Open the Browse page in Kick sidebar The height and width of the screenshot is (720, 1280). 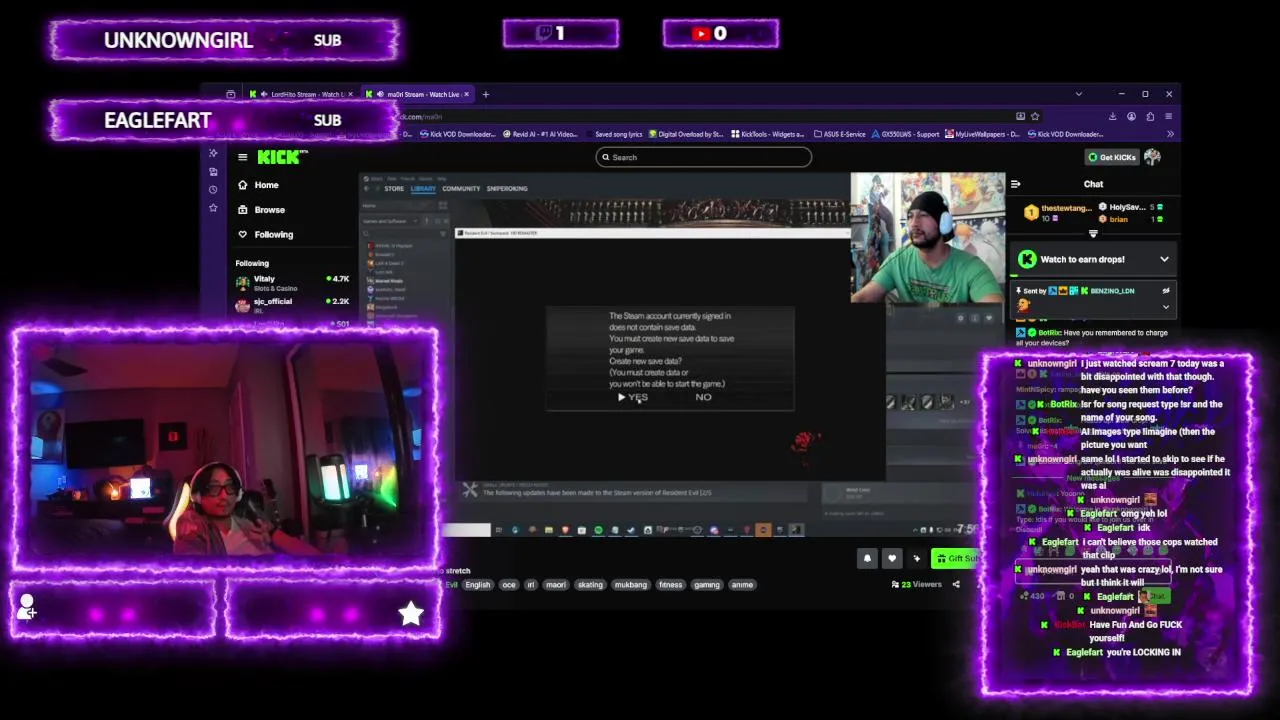261,210
